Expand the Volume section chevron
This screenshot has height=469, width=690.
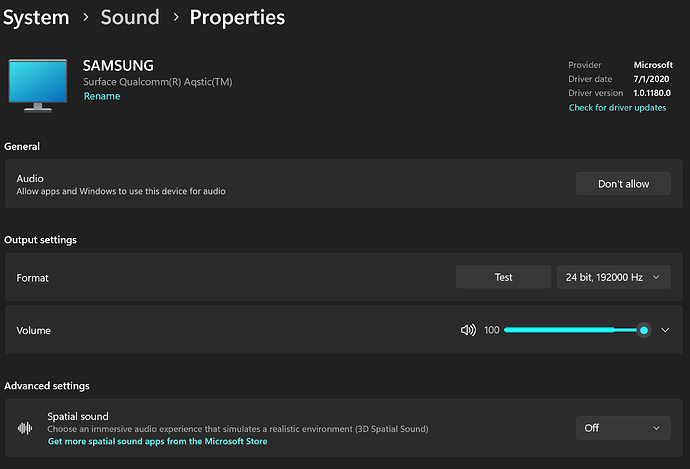(666, 330)
